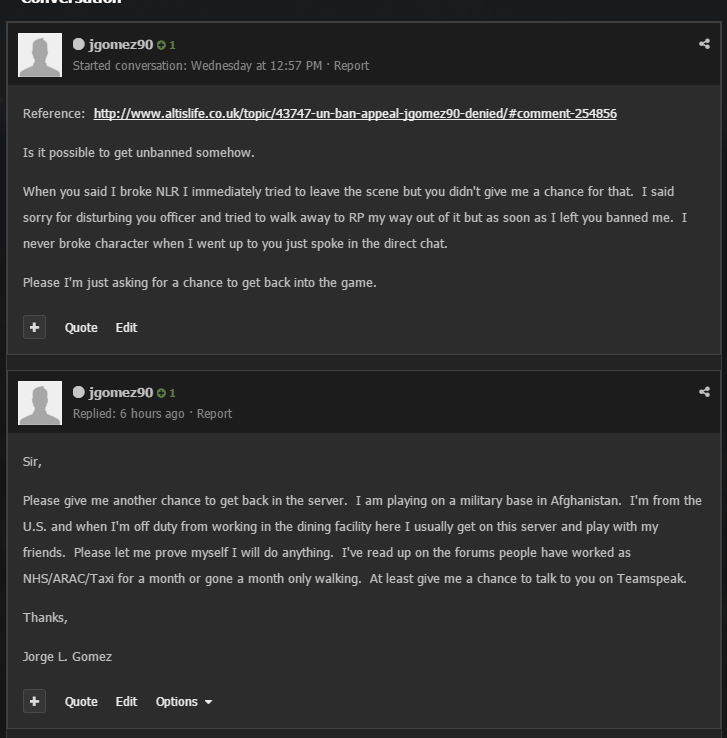Screen dimensions: 727x738
Task: Click plus multiquote button on reply message
Action: pyautogui.click(x=34, y=701)
